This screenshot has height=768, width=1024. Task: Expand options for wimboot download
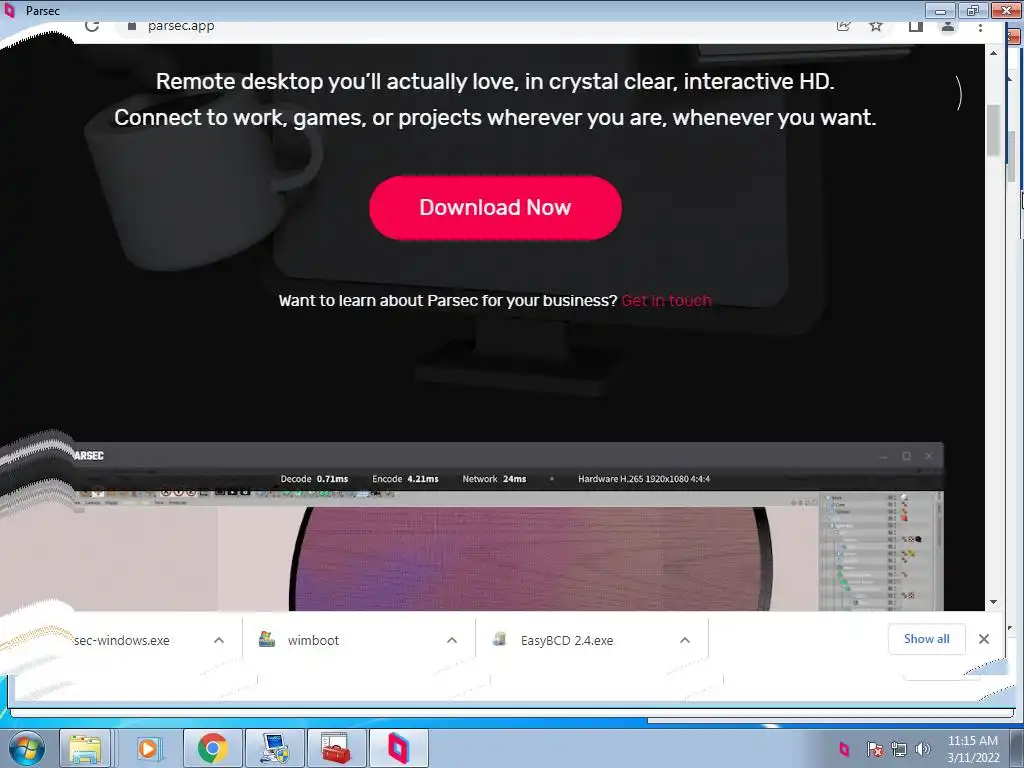pos(451,640)
